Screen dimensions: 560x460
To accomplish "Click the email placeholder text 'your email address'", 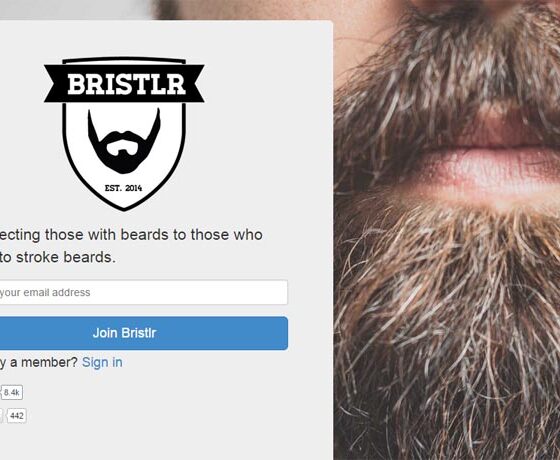I will coord(45,292).
